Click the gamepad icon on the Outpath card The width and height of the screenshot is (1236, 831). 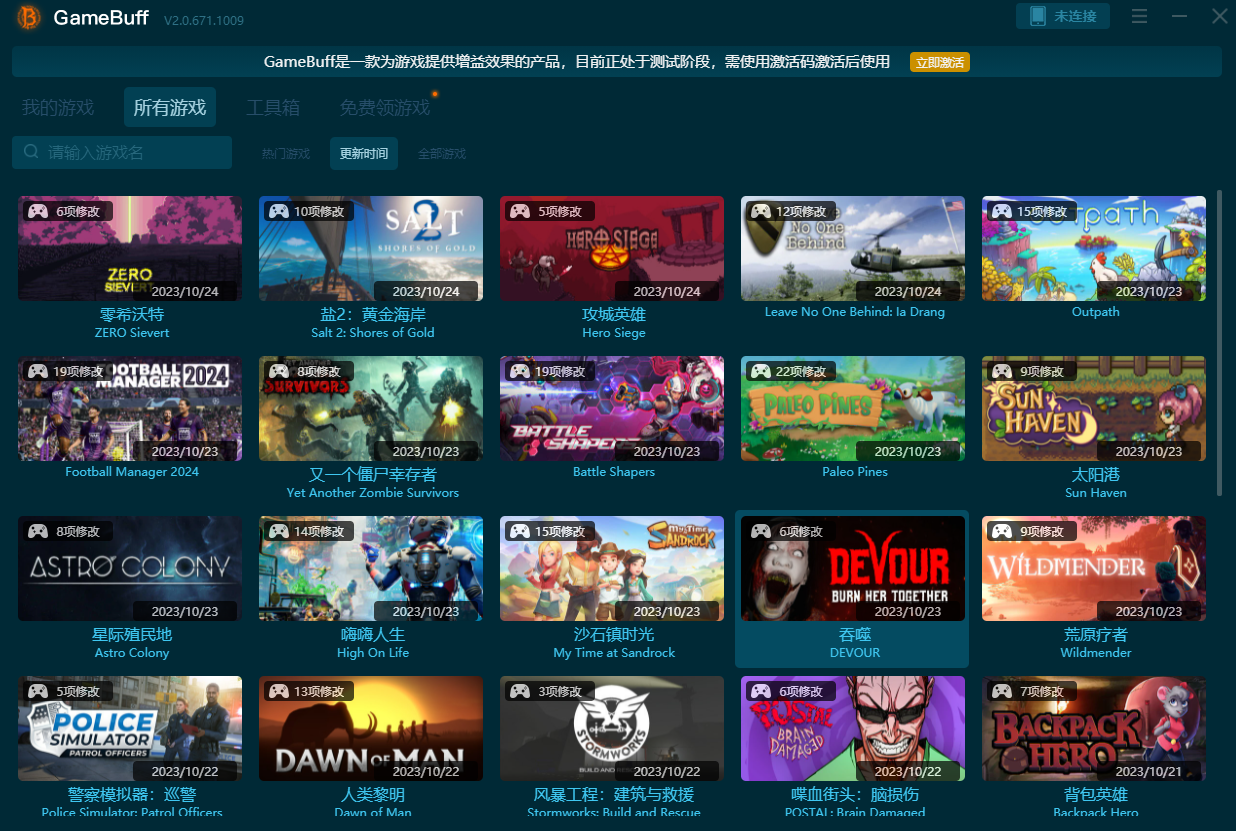click(x=1002, y=211)
